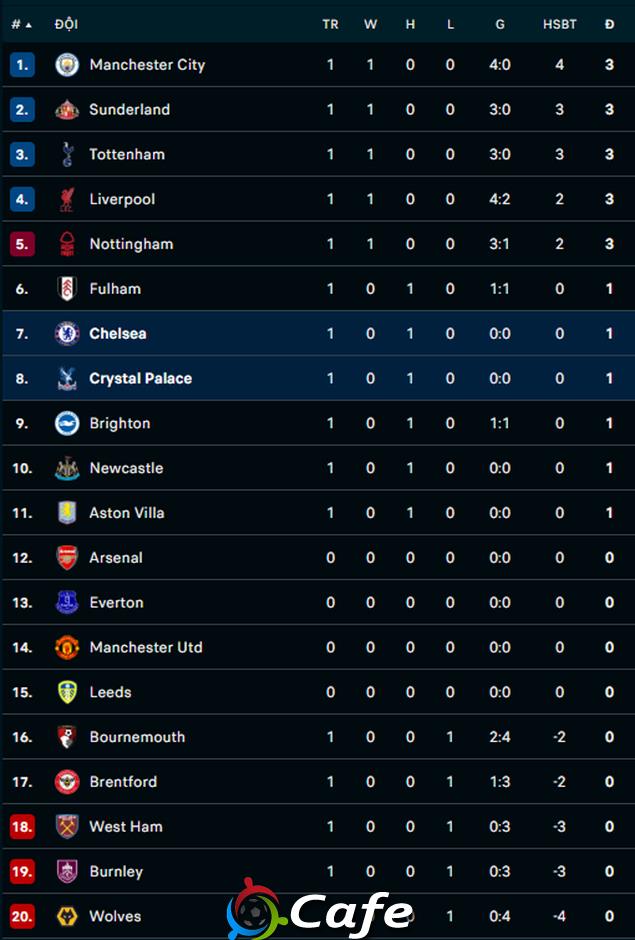This screenshot has height=940, width=635.
Task: Click the blue 1 rank badge
Action: pyautogui.click(x=22, y=65)
